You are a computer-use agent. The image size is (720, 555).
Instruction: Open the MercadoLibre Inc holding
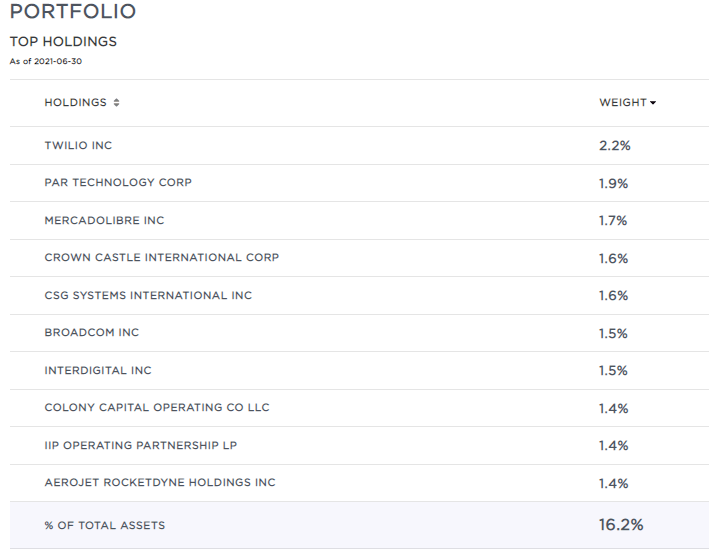pyautogui.click(x=104, y=221)
